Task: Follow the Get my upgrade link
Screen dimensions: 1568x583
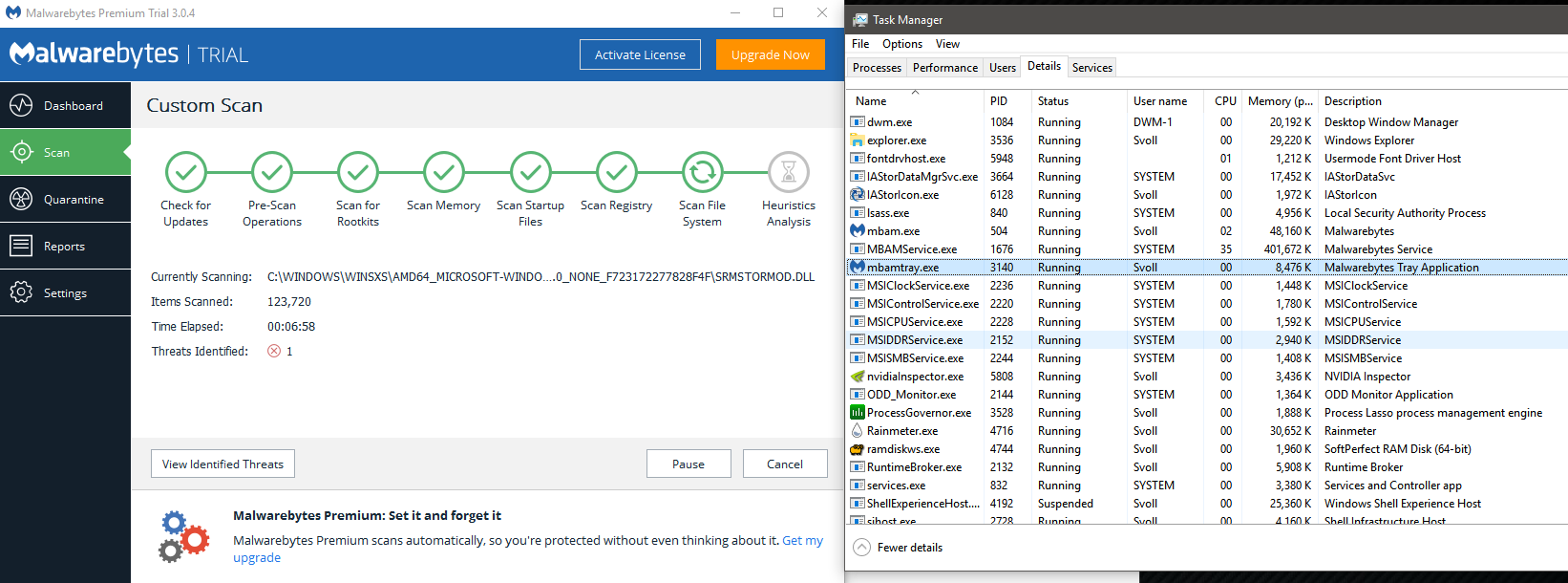Action: click(x=802, y=540)
